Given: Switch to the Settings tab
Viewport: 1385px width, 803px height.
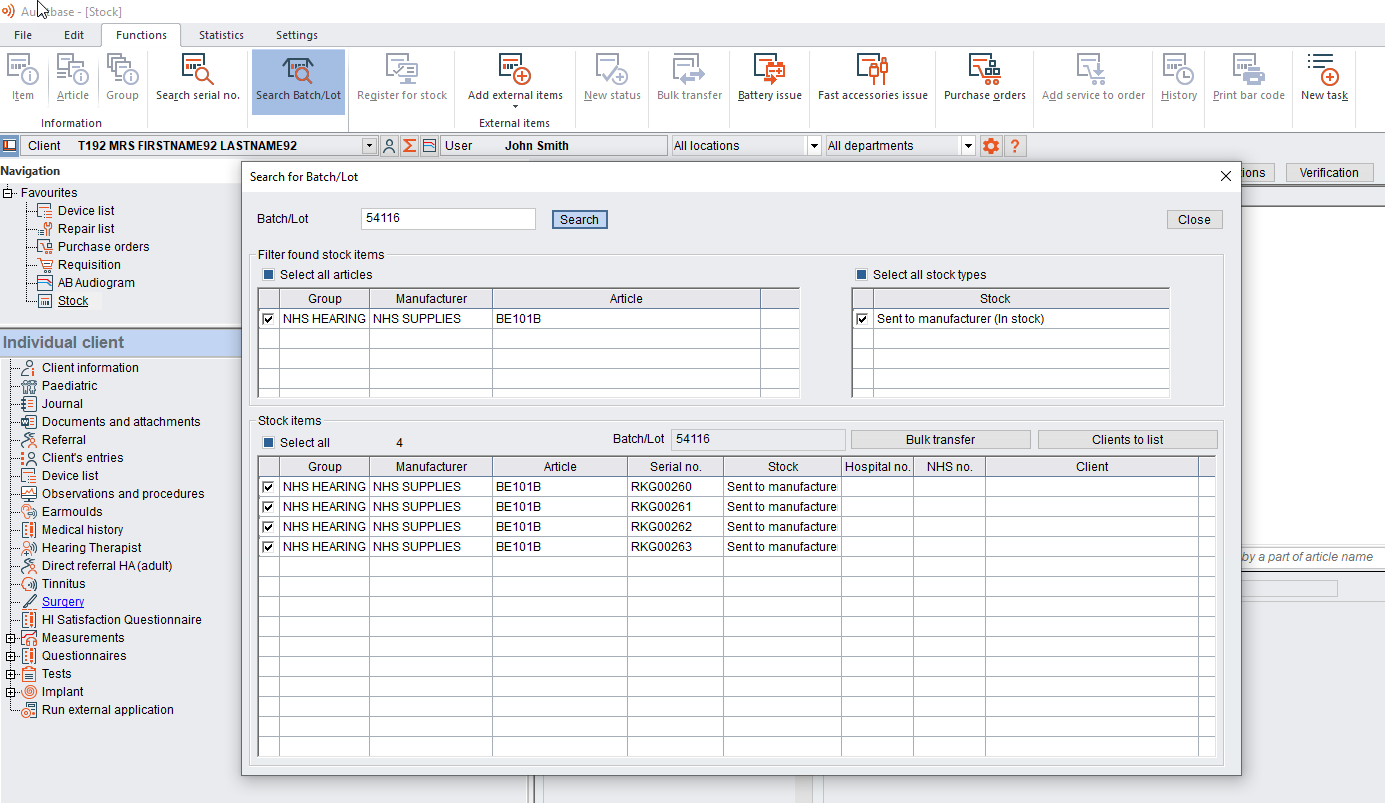Looking at the screenshot, I should coord(297,35).
